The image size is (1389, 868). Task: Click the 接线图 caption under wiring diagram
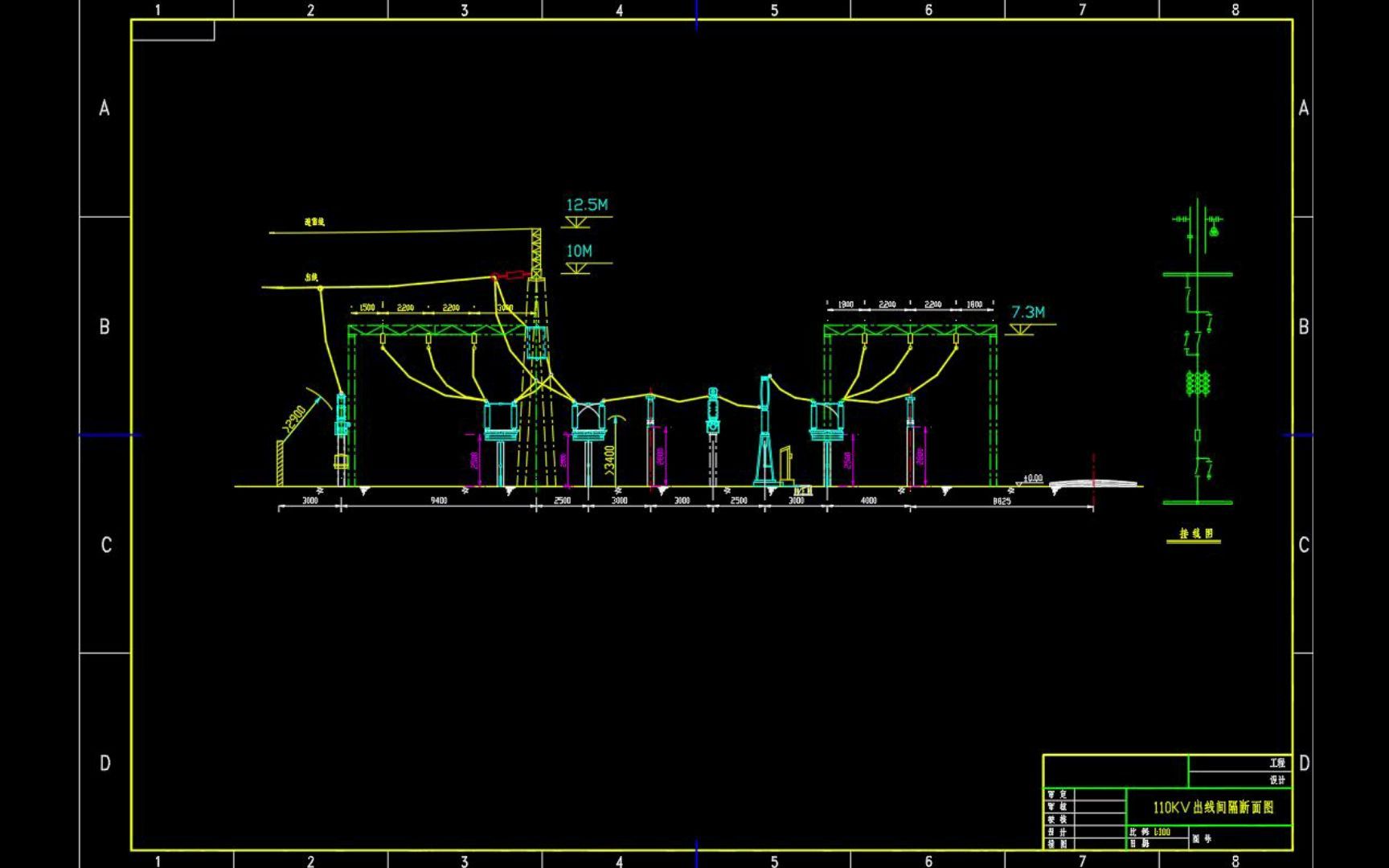pyautogui.click(x=1195, y=534)
